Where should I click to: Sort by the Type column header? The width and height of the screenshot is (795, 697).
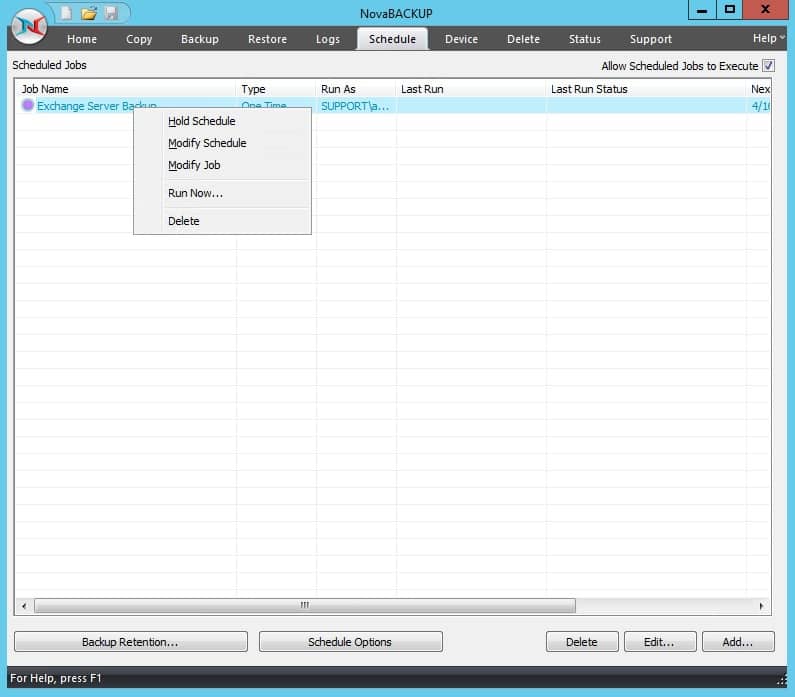point(276,89)
